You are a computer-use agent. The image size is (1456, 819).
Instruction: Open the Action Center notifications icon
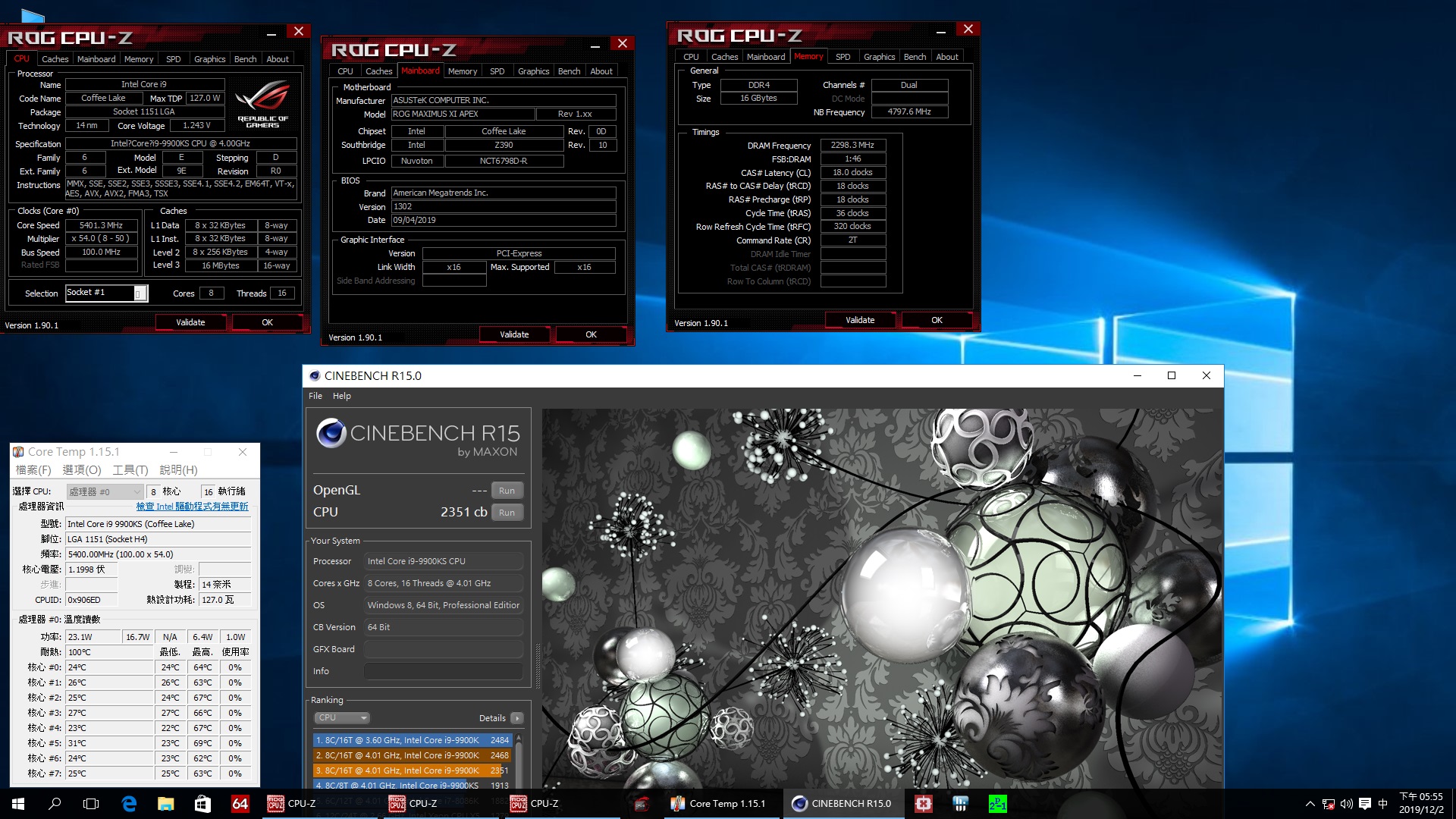click(1365, 804)
